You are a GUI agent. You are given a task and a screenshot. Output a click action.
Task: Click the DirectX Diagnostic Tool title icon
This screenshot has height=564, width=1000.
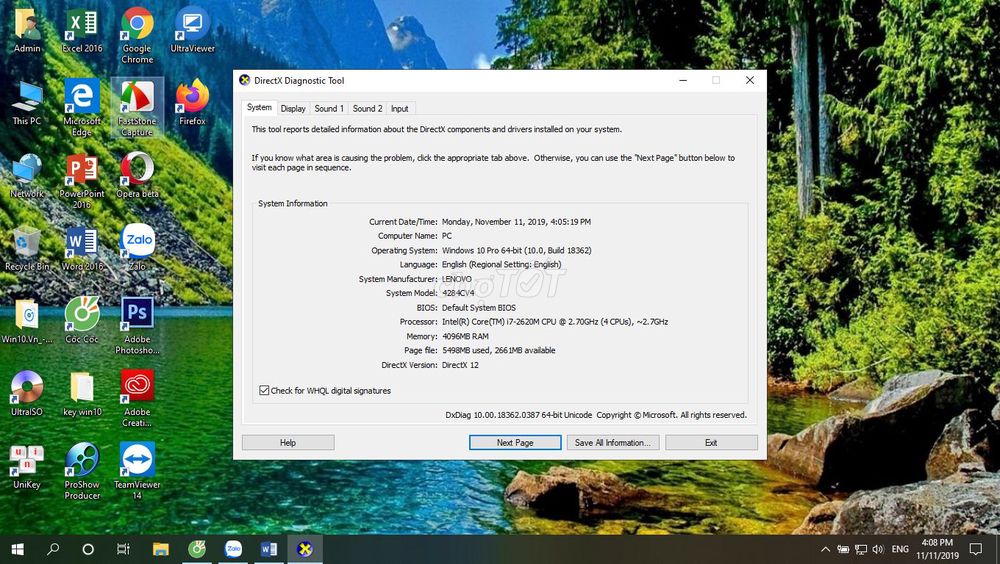point(244,80)
